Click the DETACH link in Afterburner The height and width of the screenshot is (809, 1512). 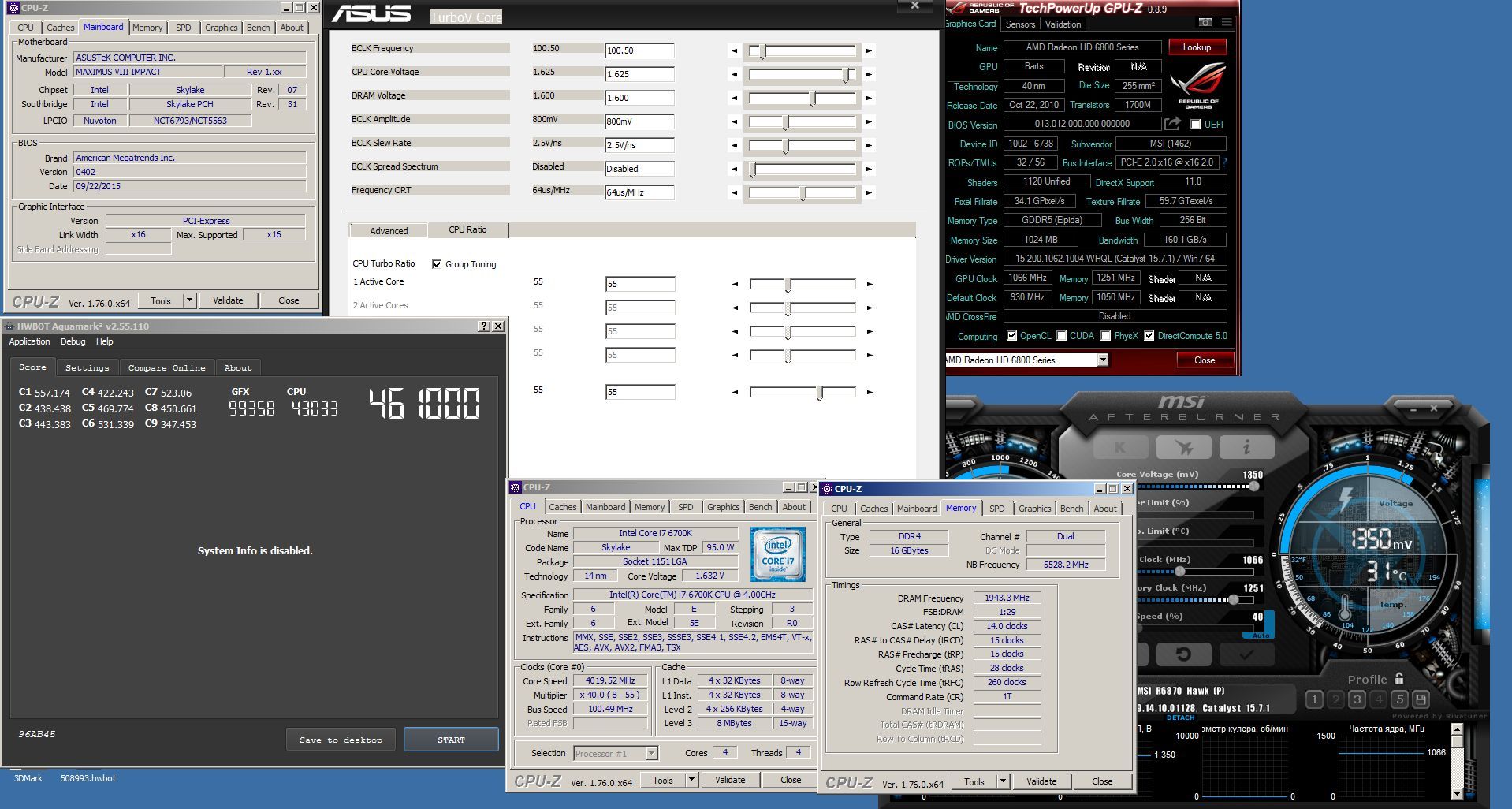(1180, 718)
